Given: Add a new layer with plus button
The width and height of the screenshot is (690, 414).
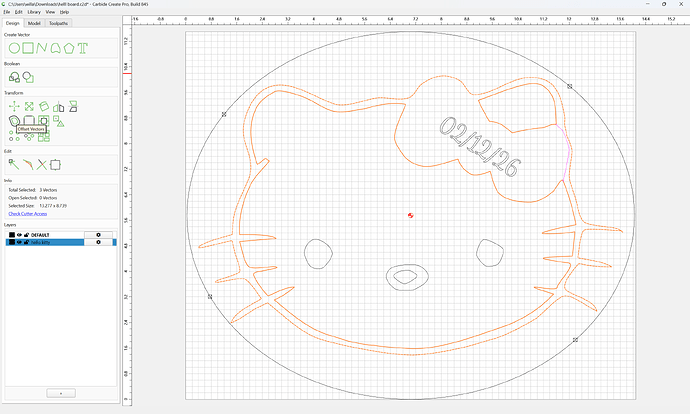Looking at the screenshot, I should (x=61, y=393).
